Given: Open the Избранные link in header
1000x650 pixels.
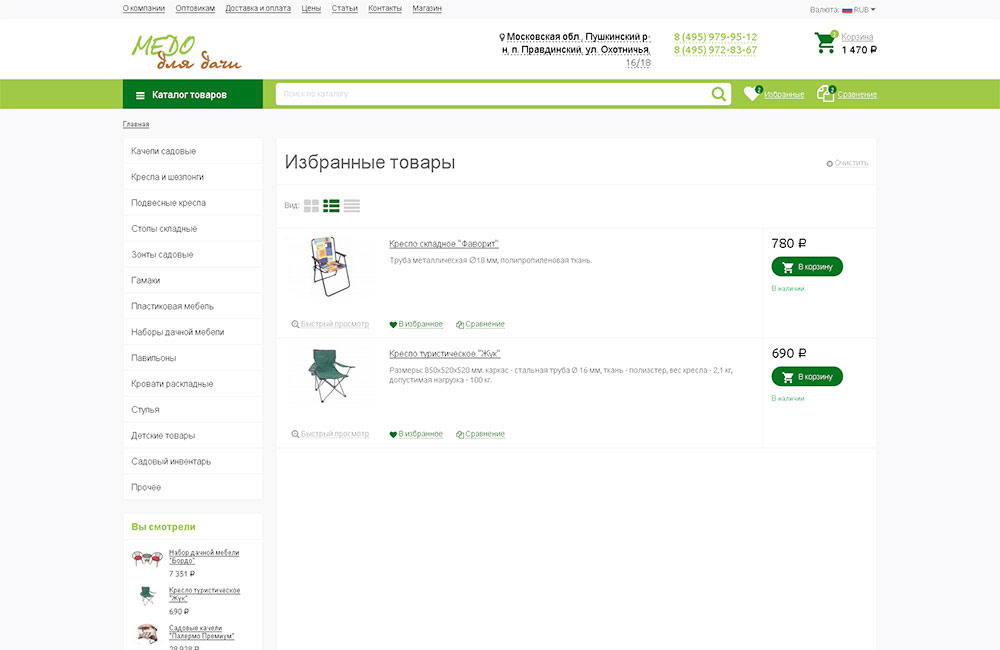Looking at the screenshot, I should (784, 94).
